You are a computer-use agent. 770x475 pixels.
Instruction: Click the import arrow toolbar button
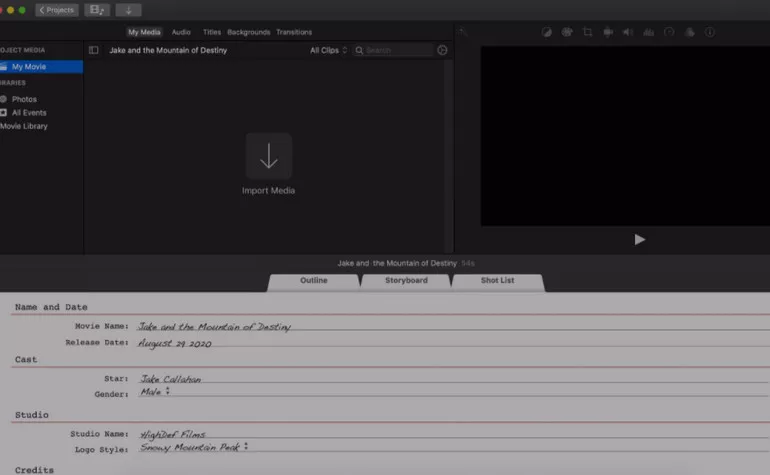tap(128, 10)
